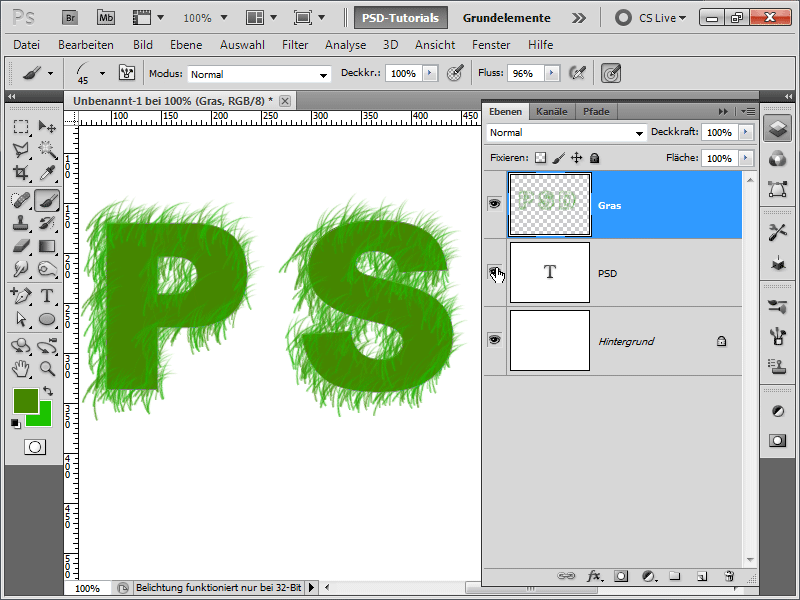This screenshot has width=800, height=600.
Task: Hide the Hintergrund layer
Action: click(494, 340)
